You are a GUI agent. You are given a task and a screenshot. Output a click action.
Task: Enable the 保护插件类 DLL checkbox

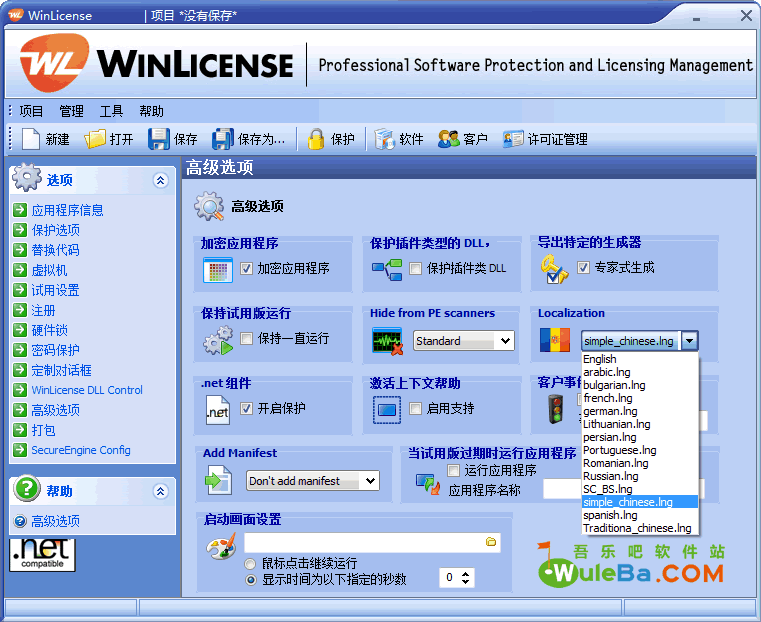415,268
